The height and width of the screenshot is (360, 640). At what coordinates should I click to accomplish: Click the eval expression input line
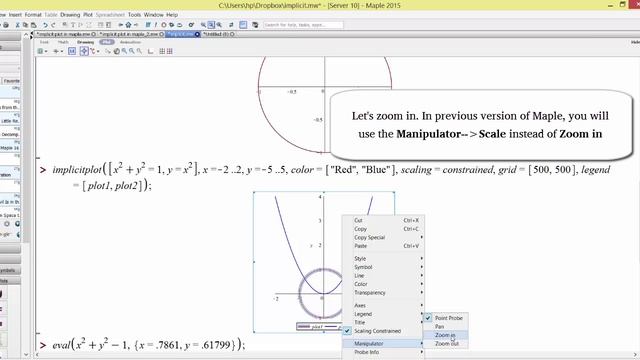[x=149, y=345]
